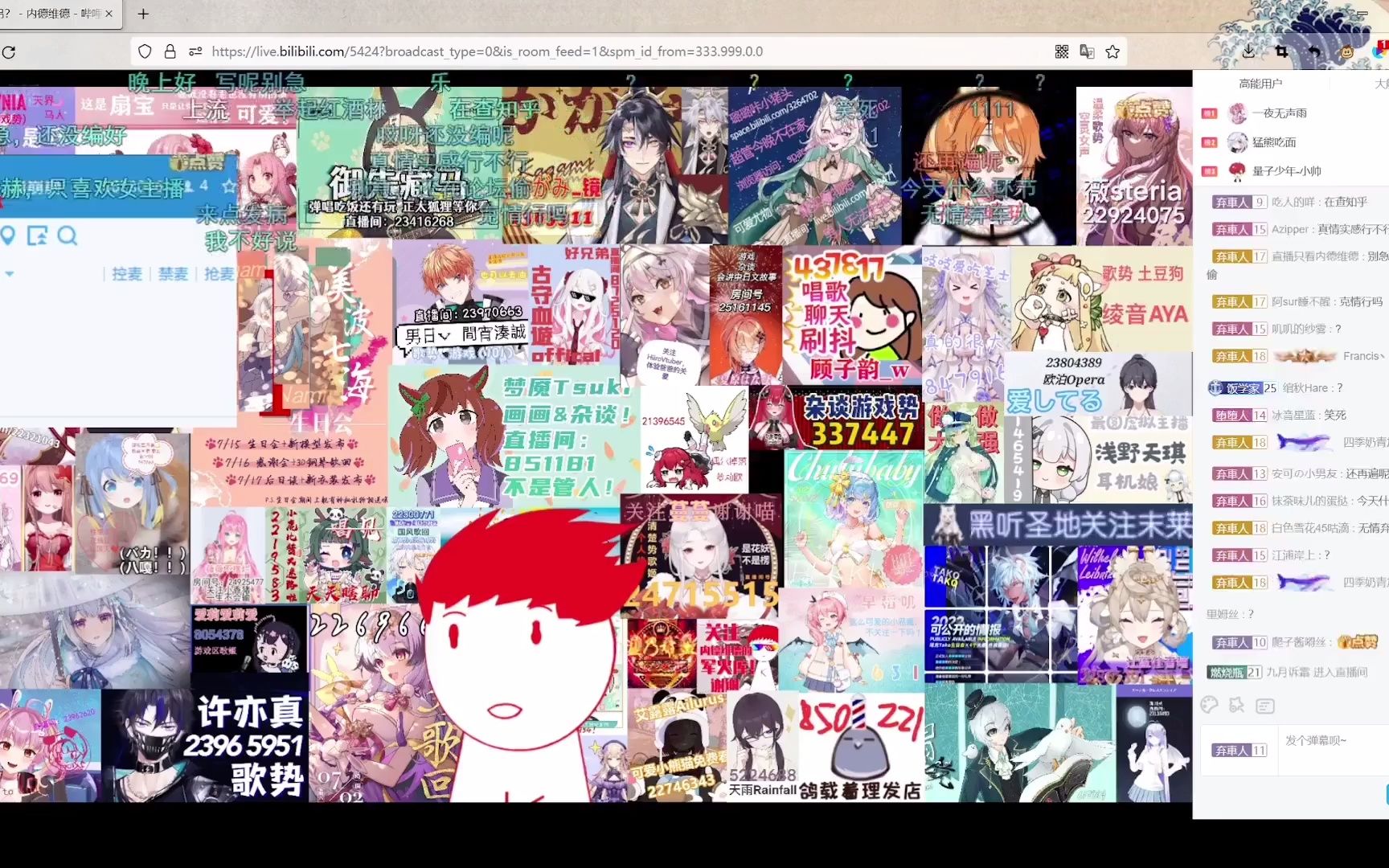Viewport: 1389px width, 868px height.
Task: Click 控麦 in the overlay panel
Action: coord(127,274)
